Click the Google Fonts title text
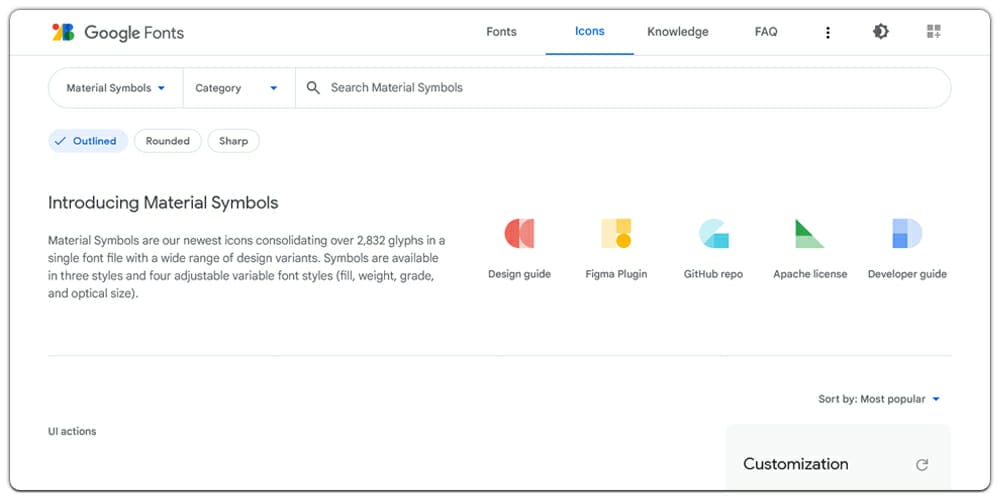 point(134,33)
